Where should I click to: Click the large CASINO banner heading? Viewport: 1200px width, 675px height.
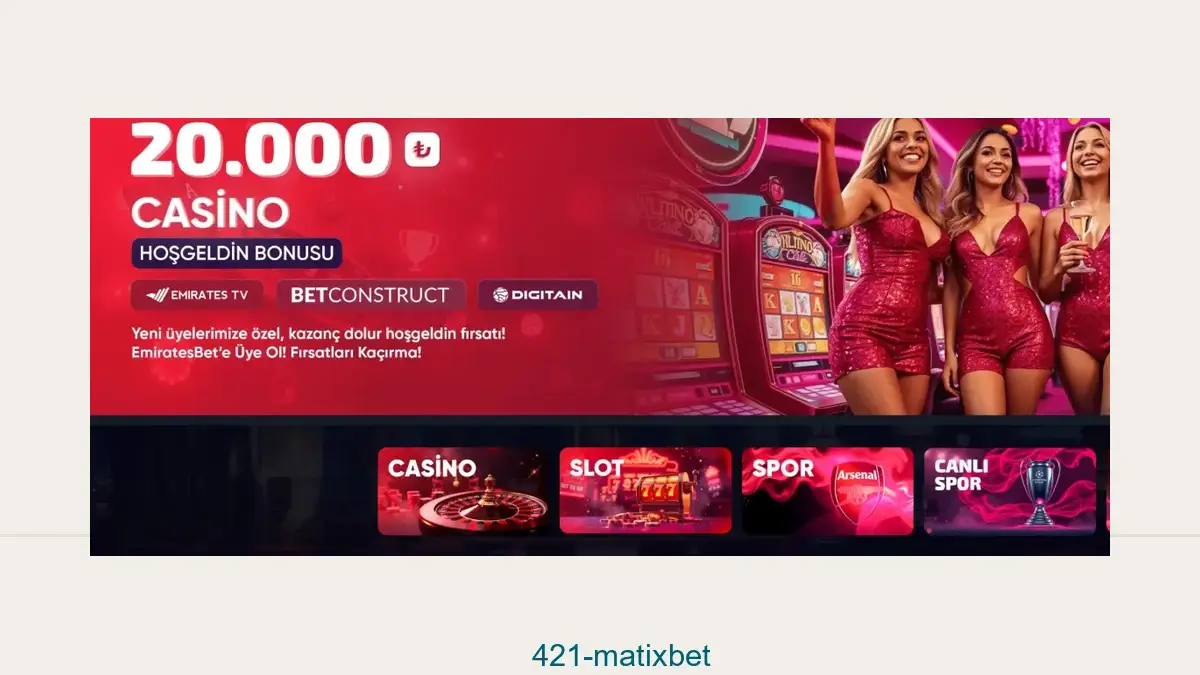click(210, 211)
